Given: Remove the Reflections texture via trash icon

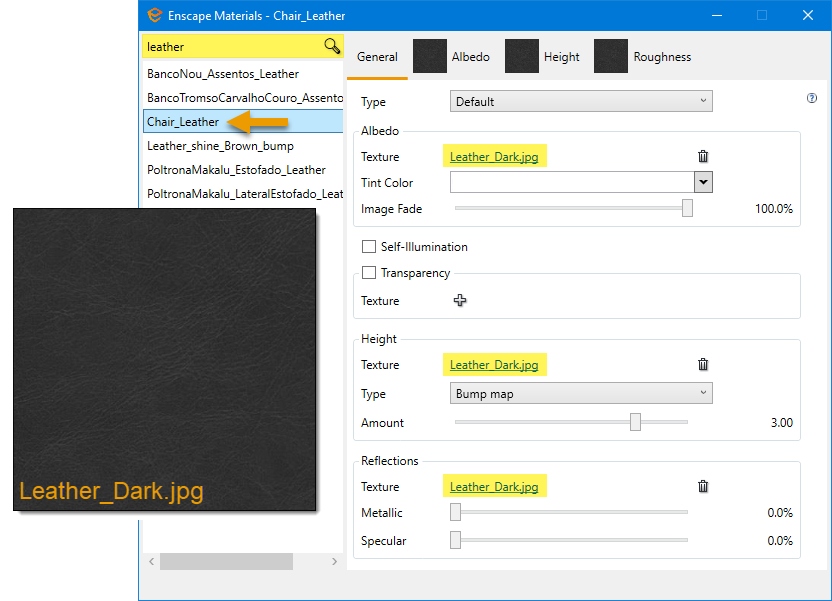Looking at the screenshot, I should pos(703,486).
